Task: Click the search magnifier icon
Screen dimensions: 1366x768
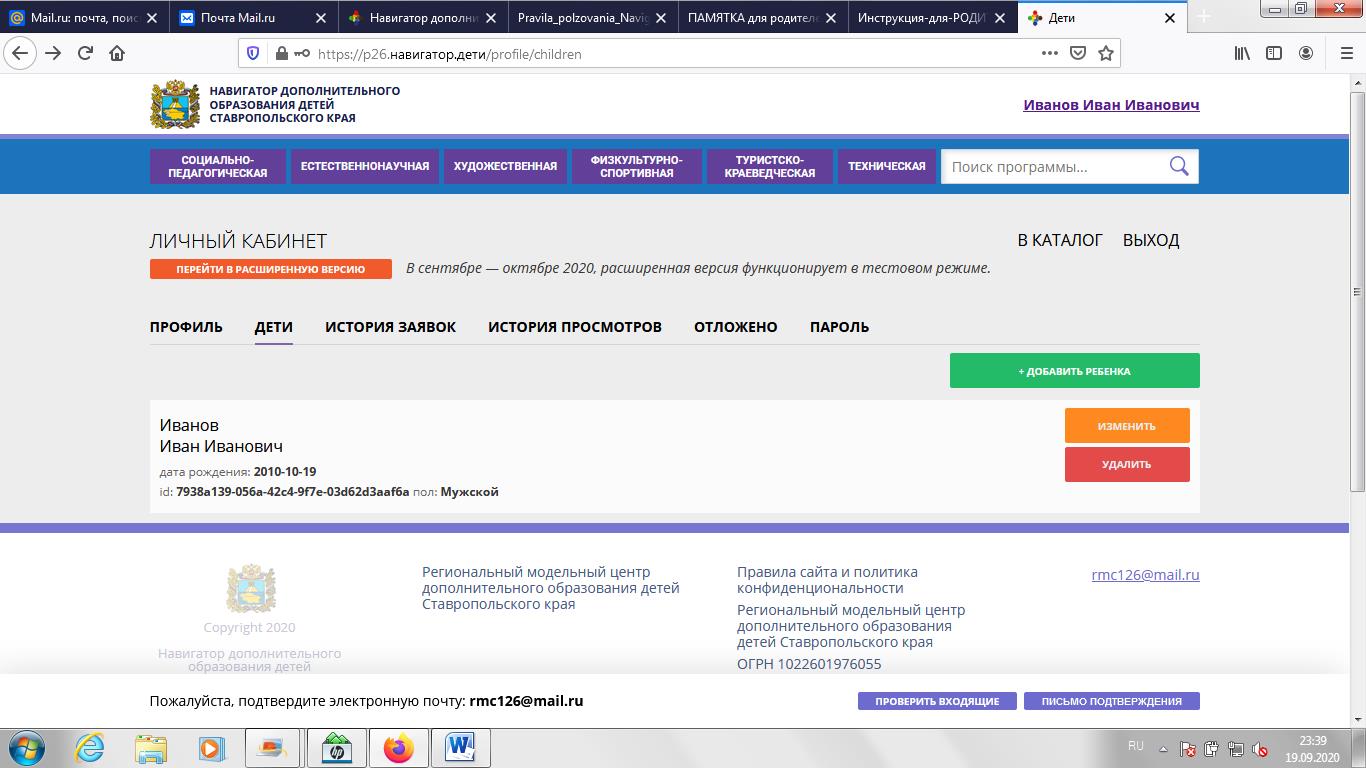Action: 1179,166
